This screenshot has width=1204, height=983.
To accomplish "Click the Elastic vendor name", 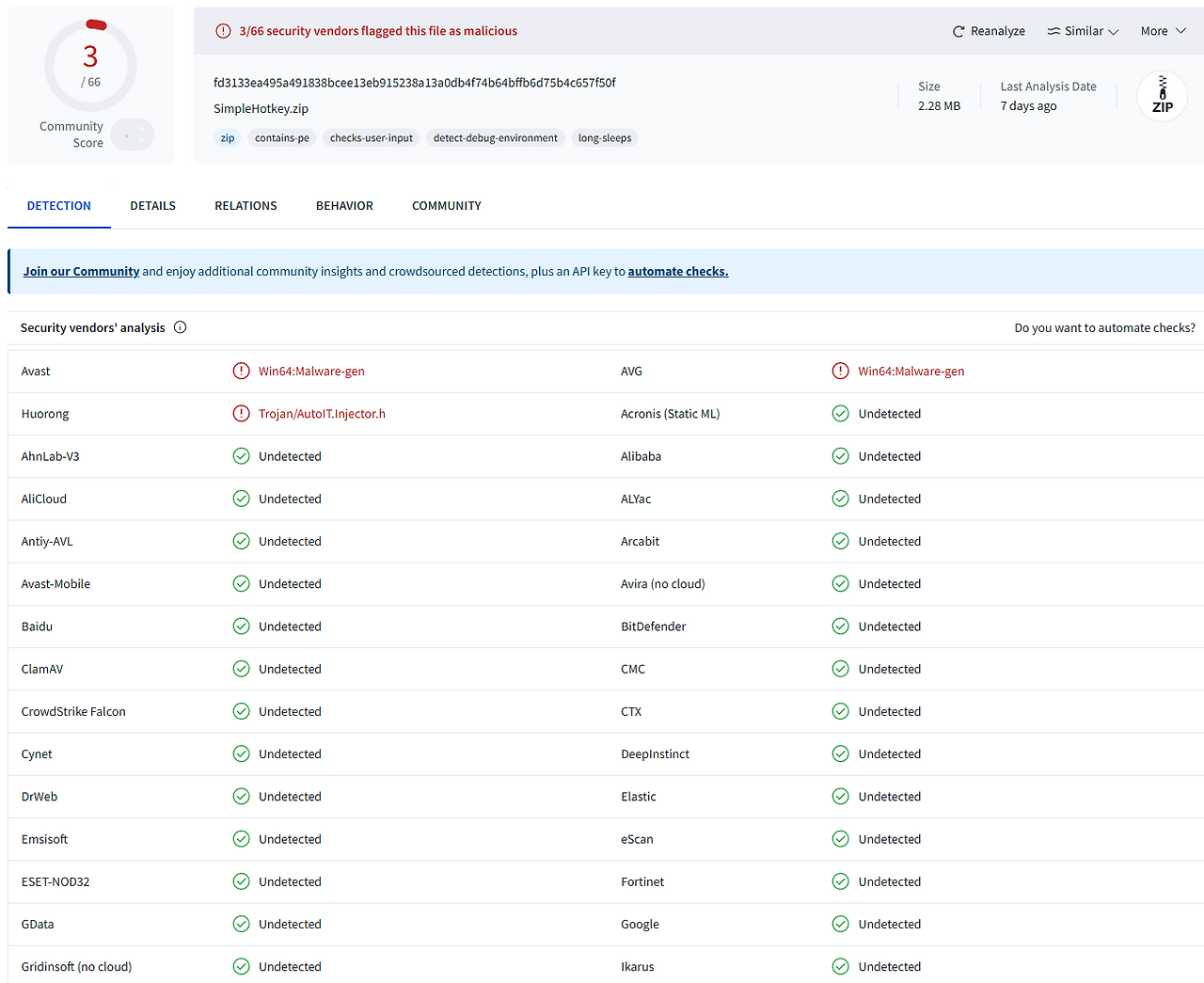I will tap(639, 797).
